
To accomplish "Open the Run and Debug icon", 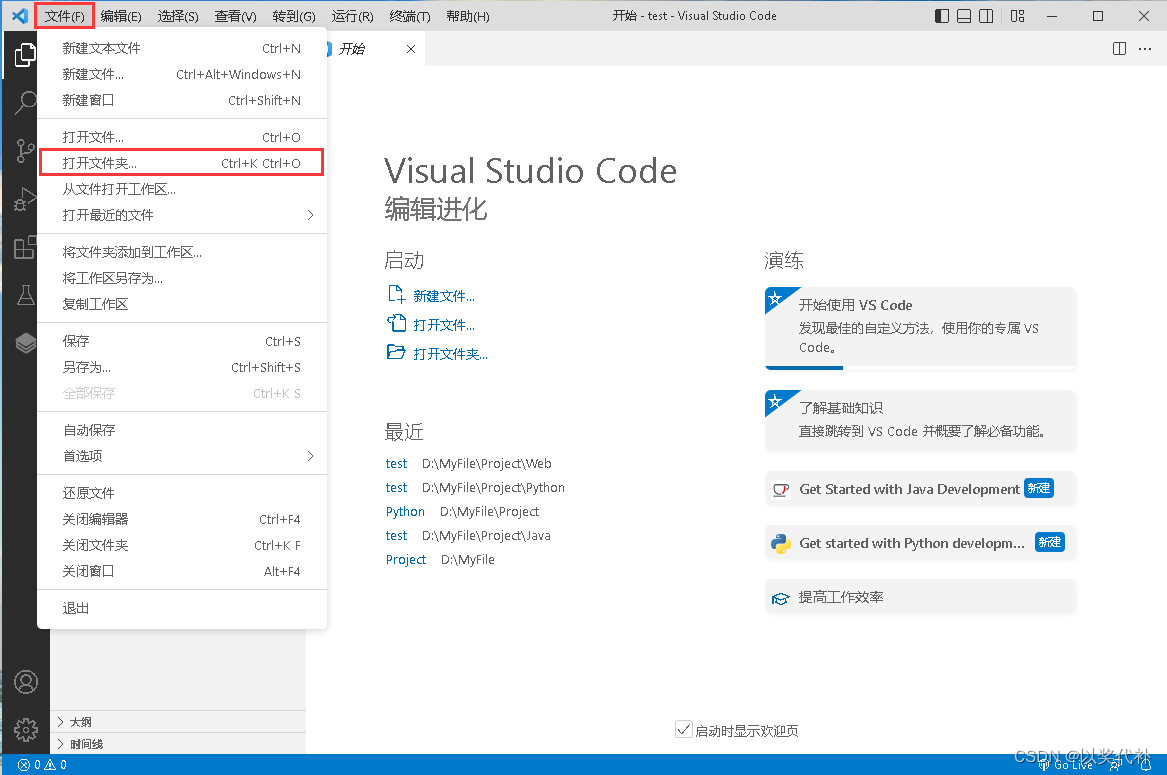I will point(25,200).
